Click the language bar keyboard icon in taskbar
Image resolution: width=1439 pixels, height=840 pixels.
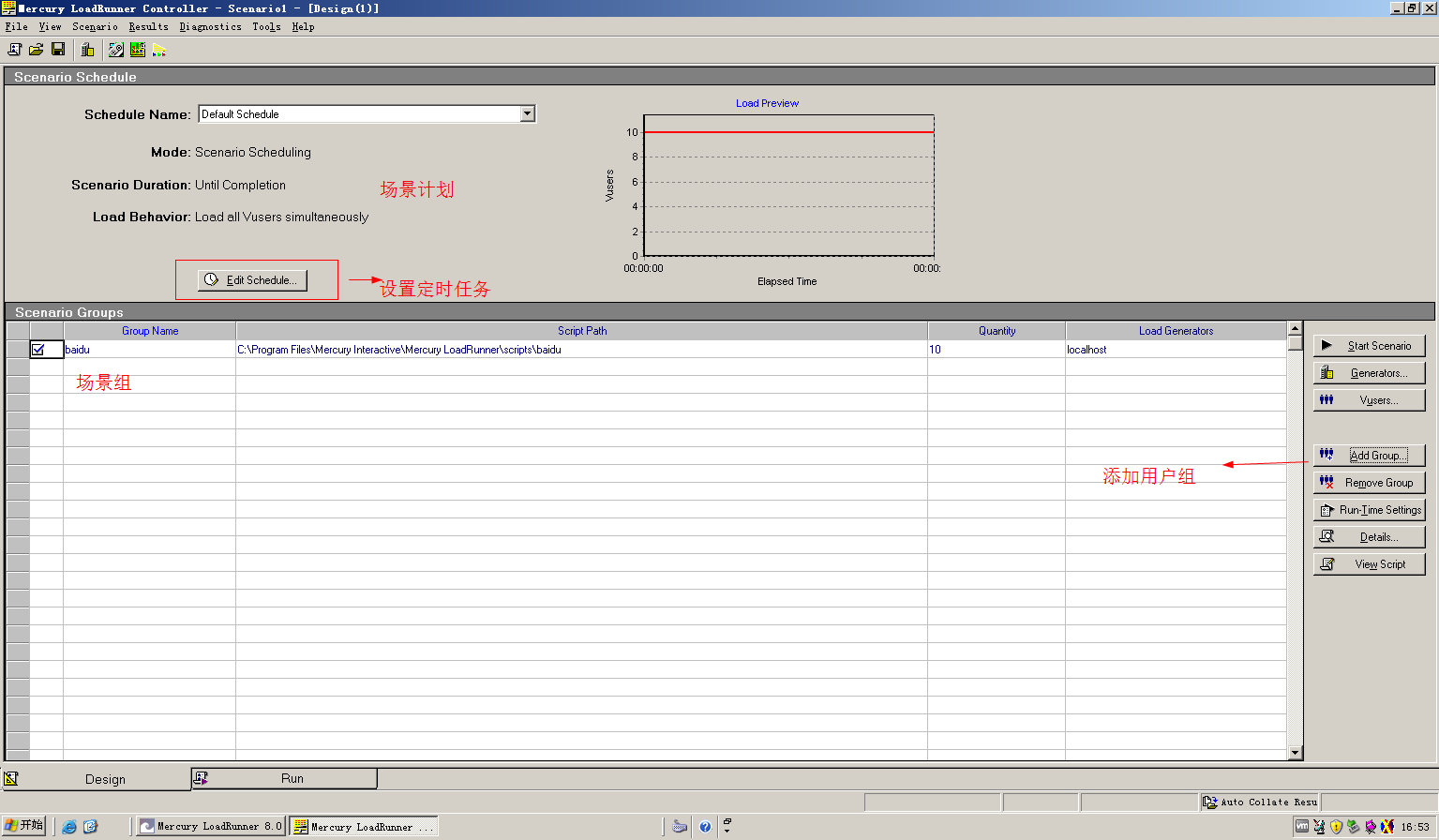tap(681, 826)
